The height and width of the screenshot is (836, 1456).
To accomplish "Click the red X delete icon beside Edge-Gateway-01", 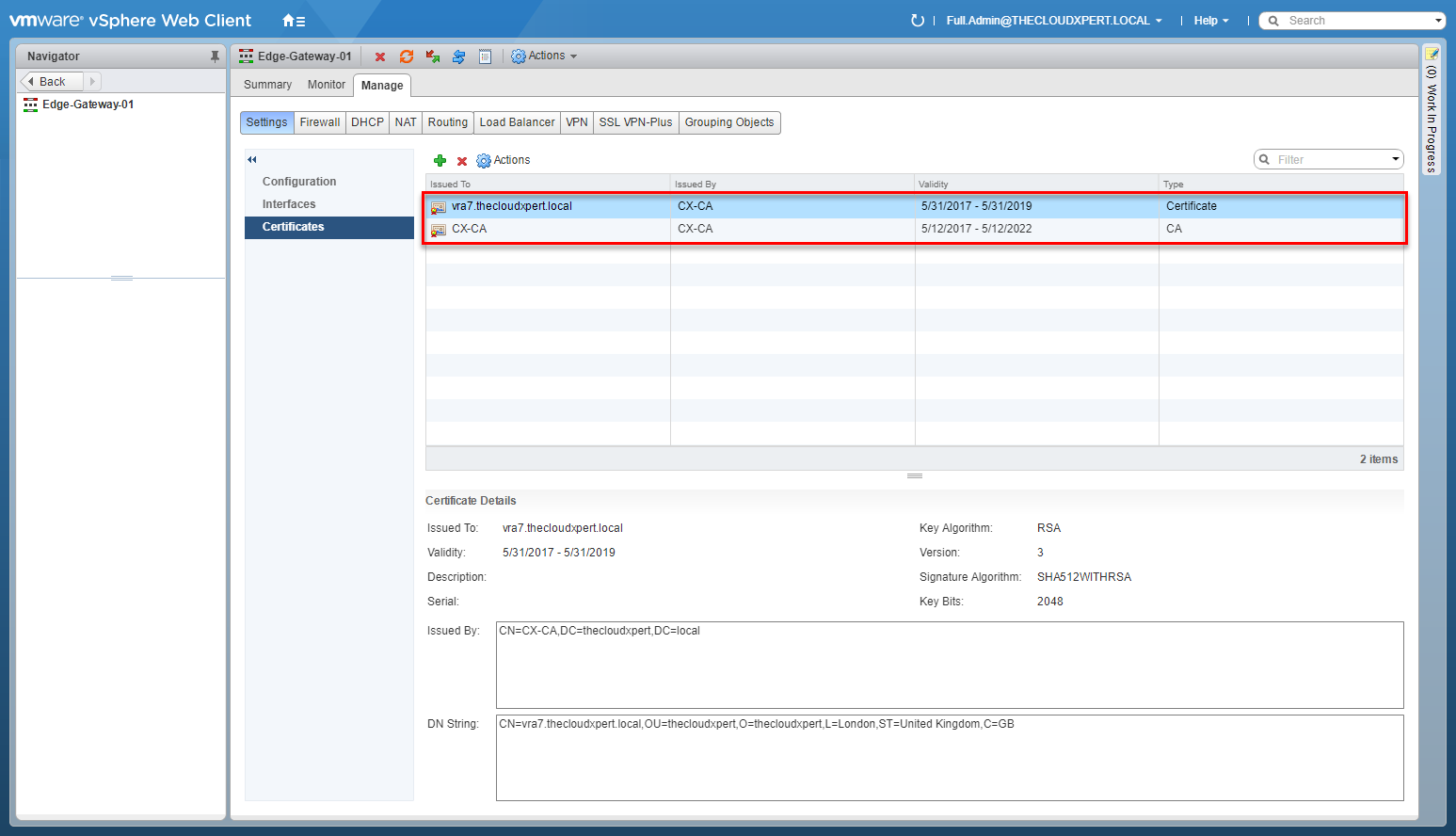I will tap(380, 57).
